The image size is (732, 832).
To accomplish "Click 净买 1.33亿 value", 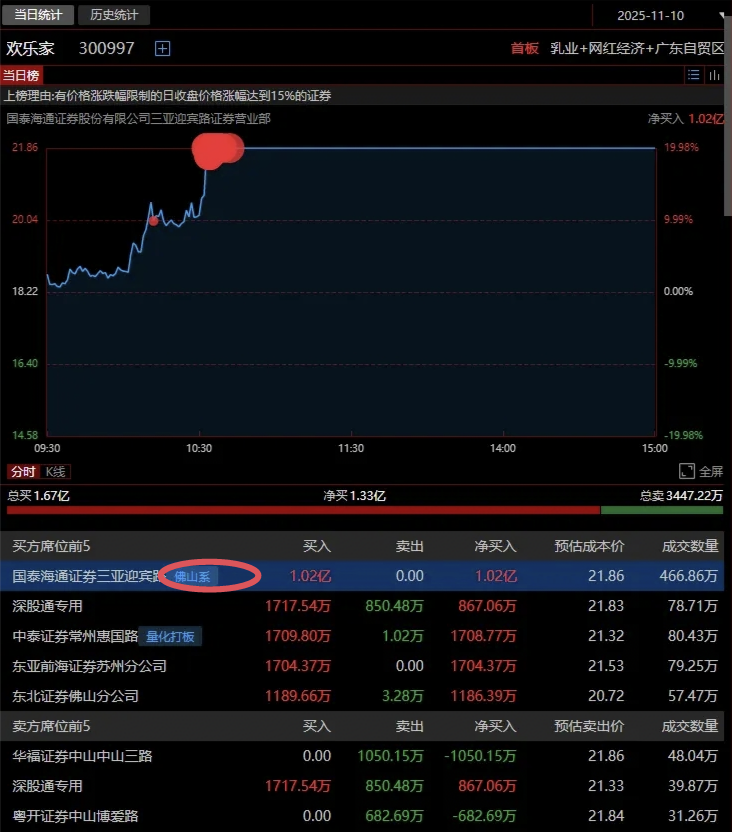I will tap(354, 496).
